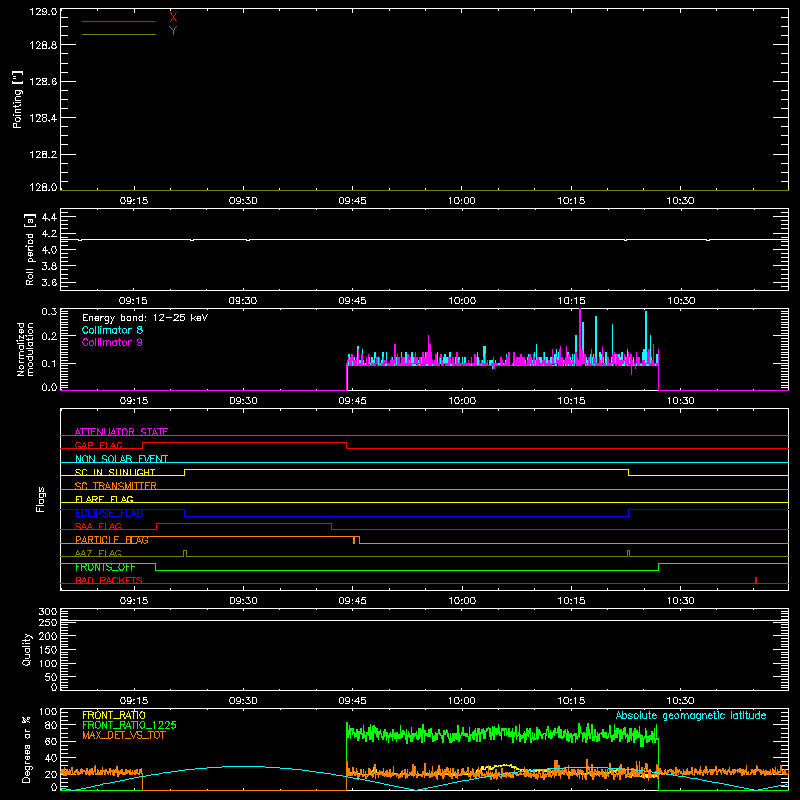
Task: Click the FRONTS_OFF flag label
Action: [x=105, y=567]
